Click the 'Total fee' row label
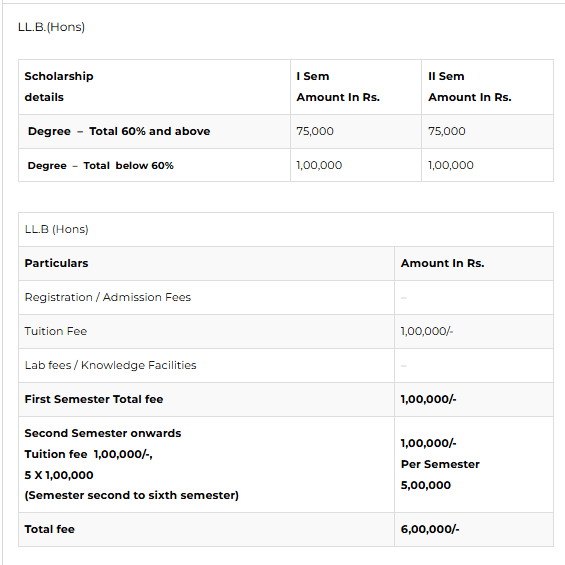Image resolution: width=565 pixels, height=565 pixels. (50, 529)
